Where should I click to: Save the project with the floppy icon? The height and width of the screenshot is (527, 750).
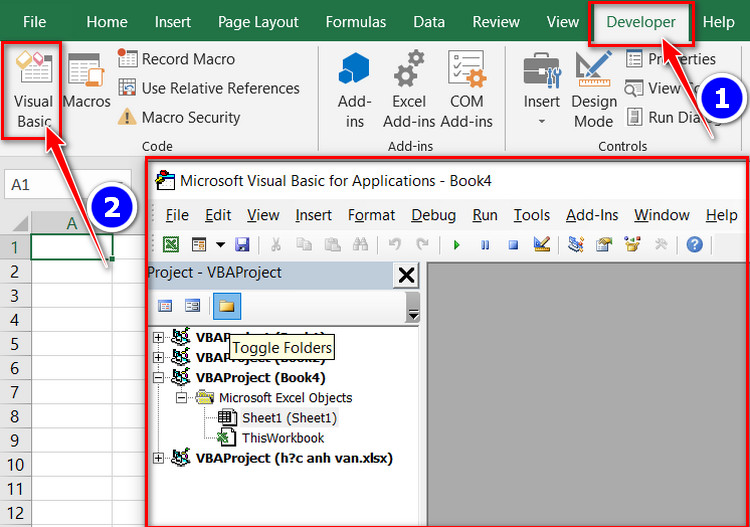(242, 245)
